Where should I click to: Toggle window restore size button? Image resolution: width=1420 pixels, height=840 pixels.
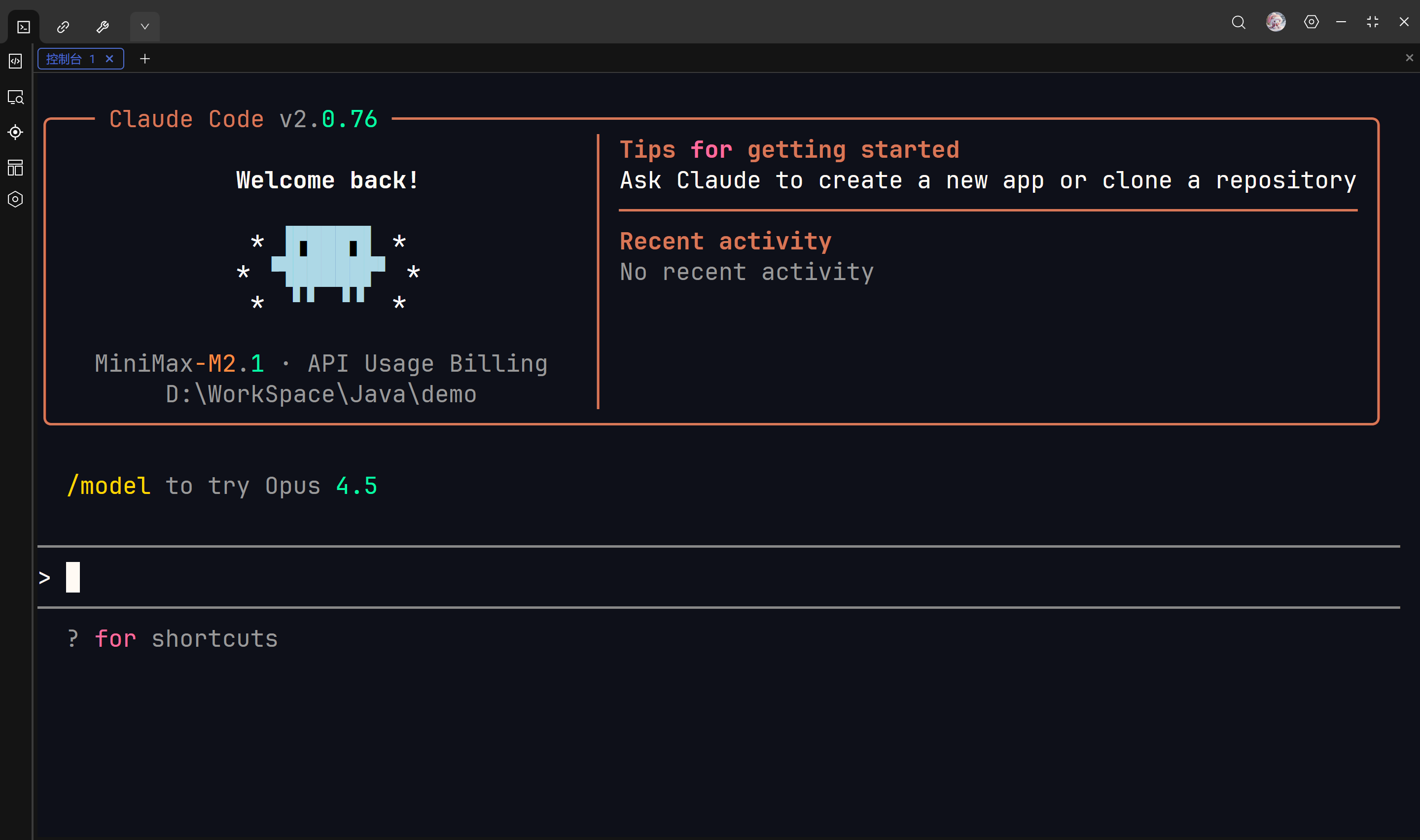click(x=1373, y=22)
